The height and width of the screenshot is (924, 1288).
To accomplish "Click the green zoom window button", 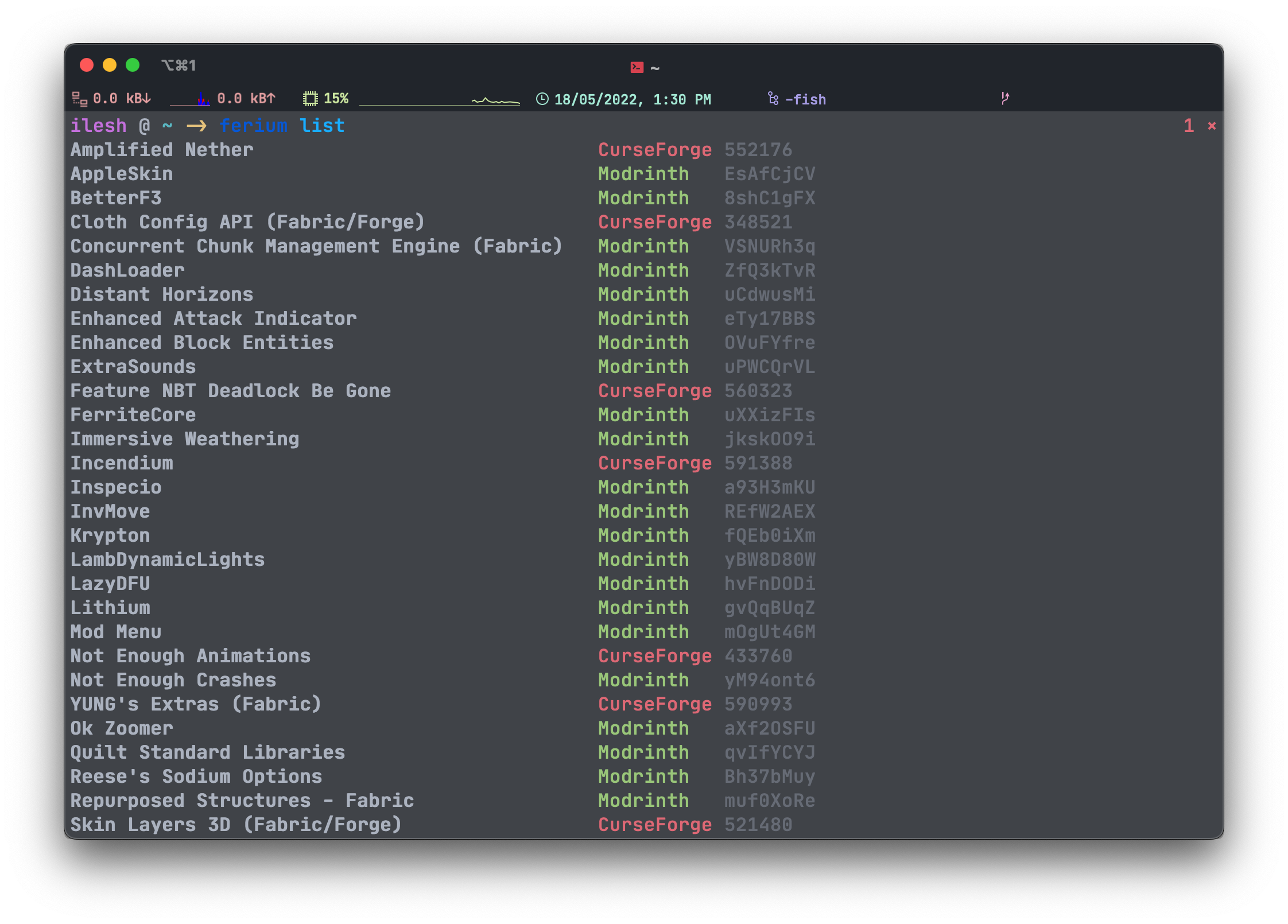I will pyautogui.click(x=133, y=65).
